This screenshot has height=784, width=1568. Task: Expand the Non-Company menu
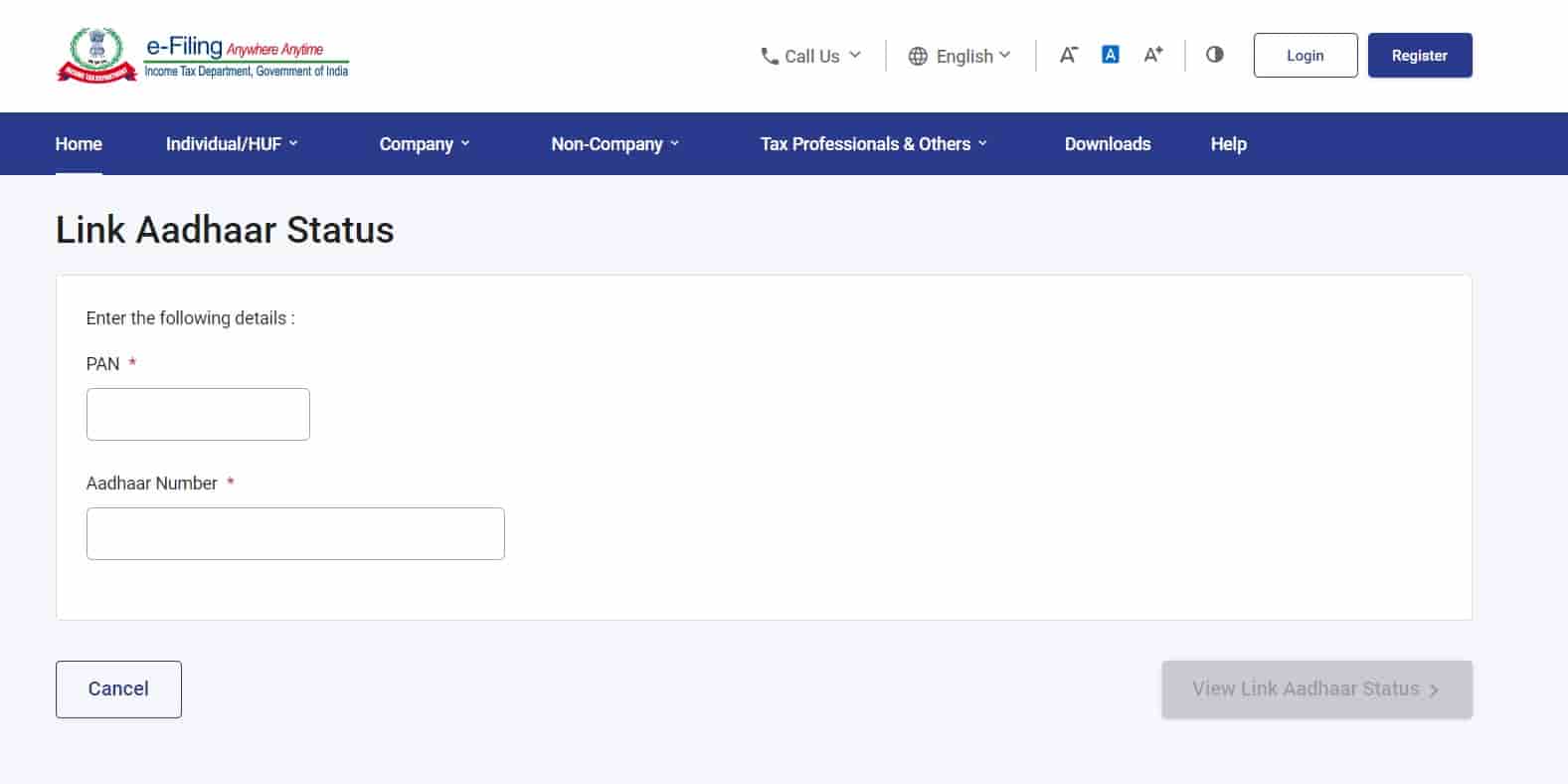coord(615,144)
